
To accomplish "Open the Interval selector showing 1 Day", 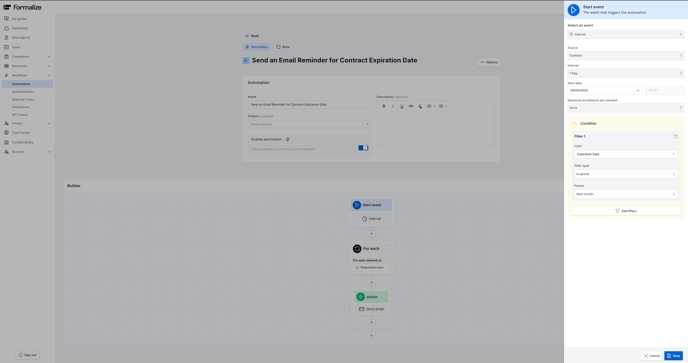I will (x=625, y=73).
